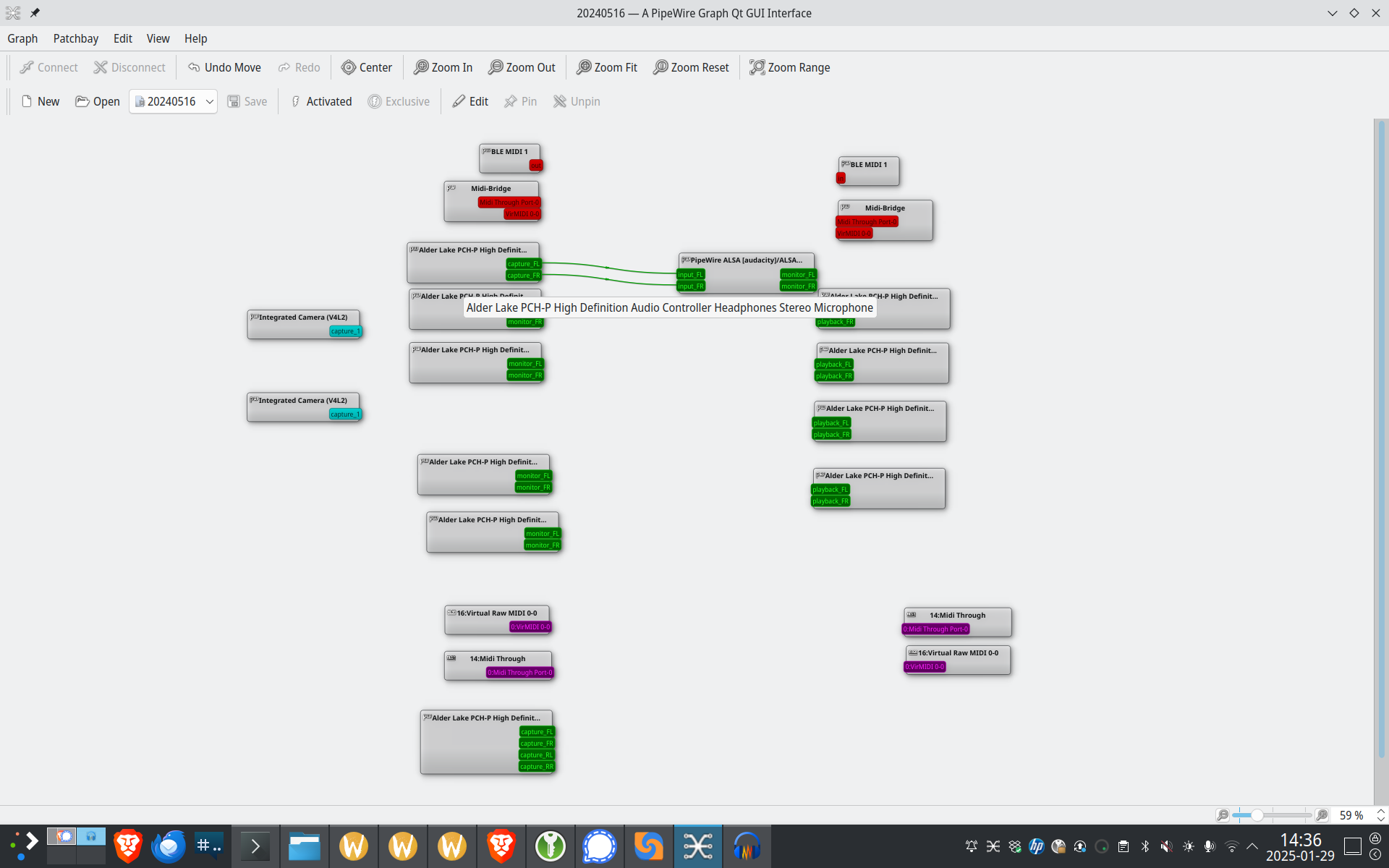Click the Connect toolbar icon
1389x868 pixels.
click(x=27, y=67)
